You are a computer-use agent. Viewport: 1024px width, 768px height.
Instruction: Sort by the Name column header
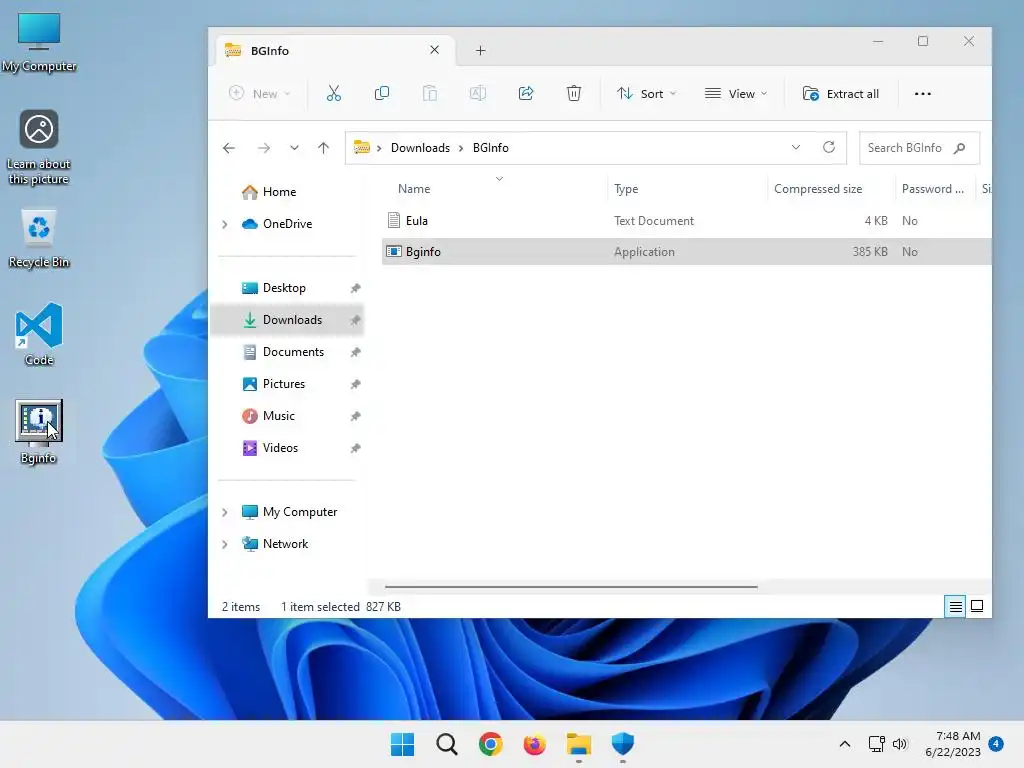(x=414, y=189)
